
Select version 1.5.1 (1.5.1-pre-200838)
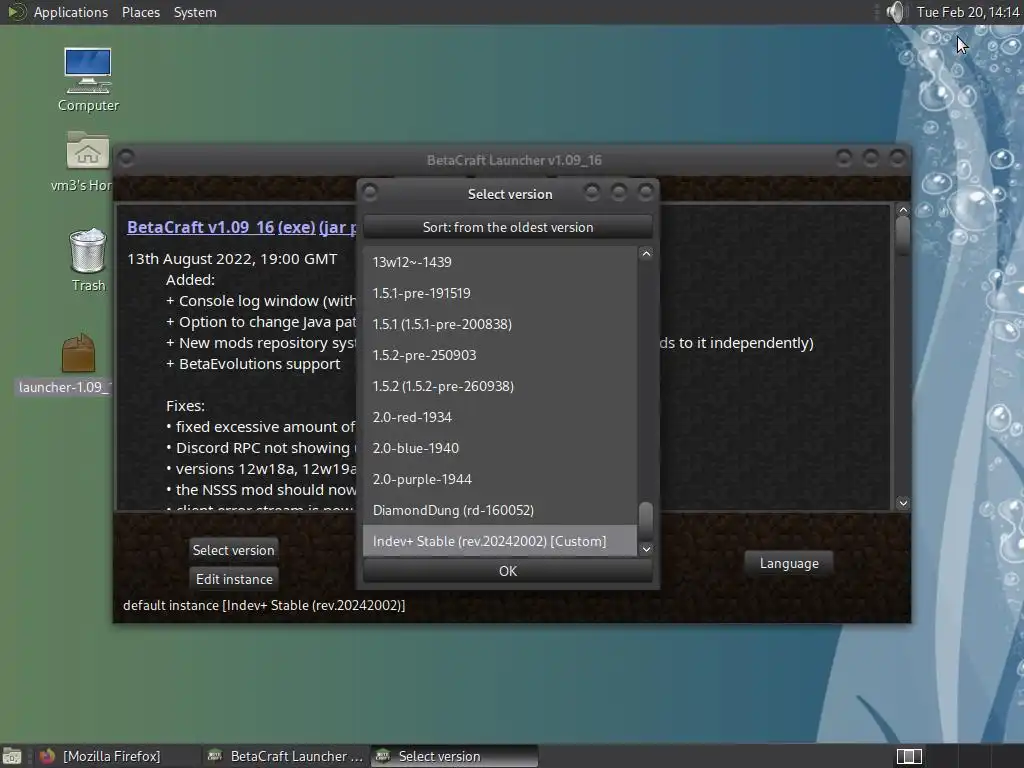(x=500, y=324)
